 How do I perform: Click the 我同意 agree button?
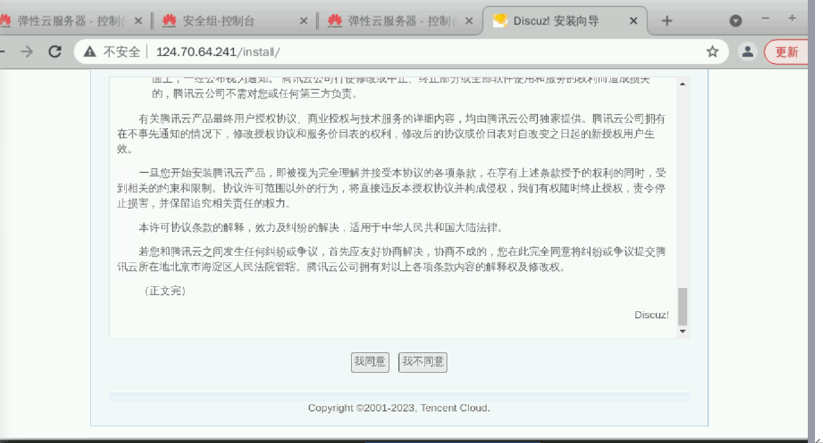[x=370, y=361]
